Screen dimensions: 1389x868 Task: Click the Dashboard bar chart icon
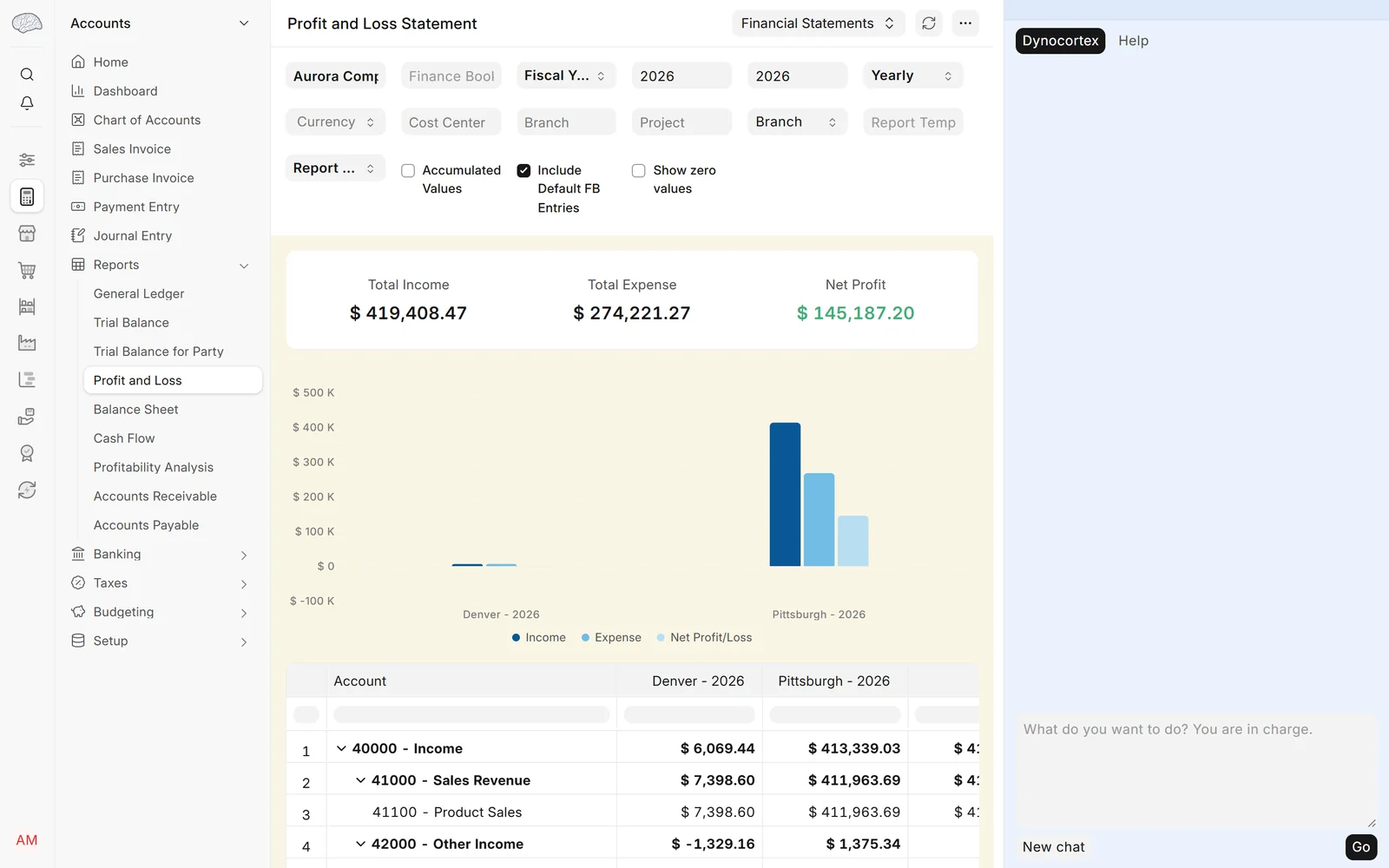(x=78, y=91)
